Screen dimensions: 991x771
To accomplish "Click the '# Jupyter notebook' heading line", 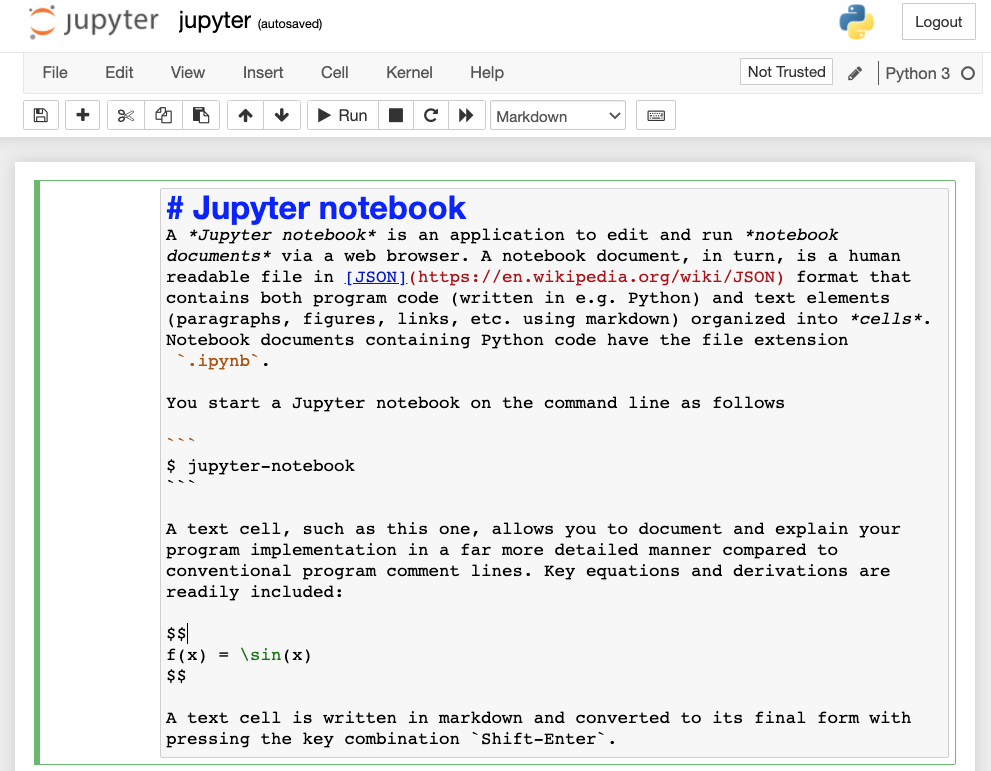I will point(316,208).
